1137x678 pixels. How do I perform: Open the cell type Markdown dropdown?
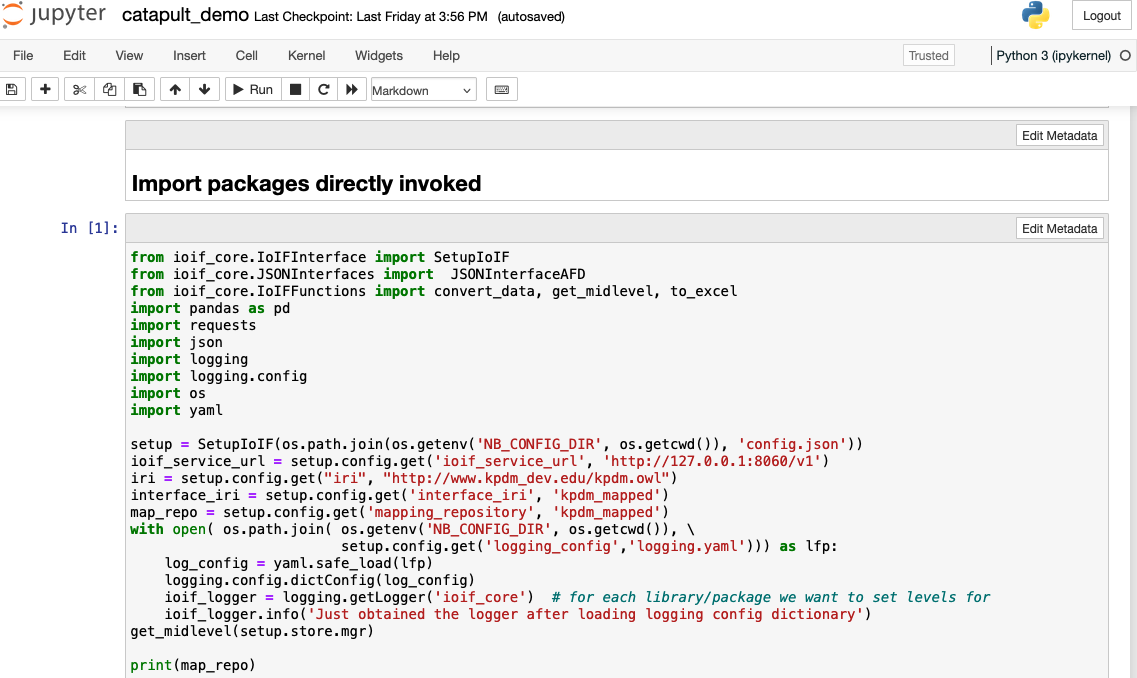click(423, 90)
